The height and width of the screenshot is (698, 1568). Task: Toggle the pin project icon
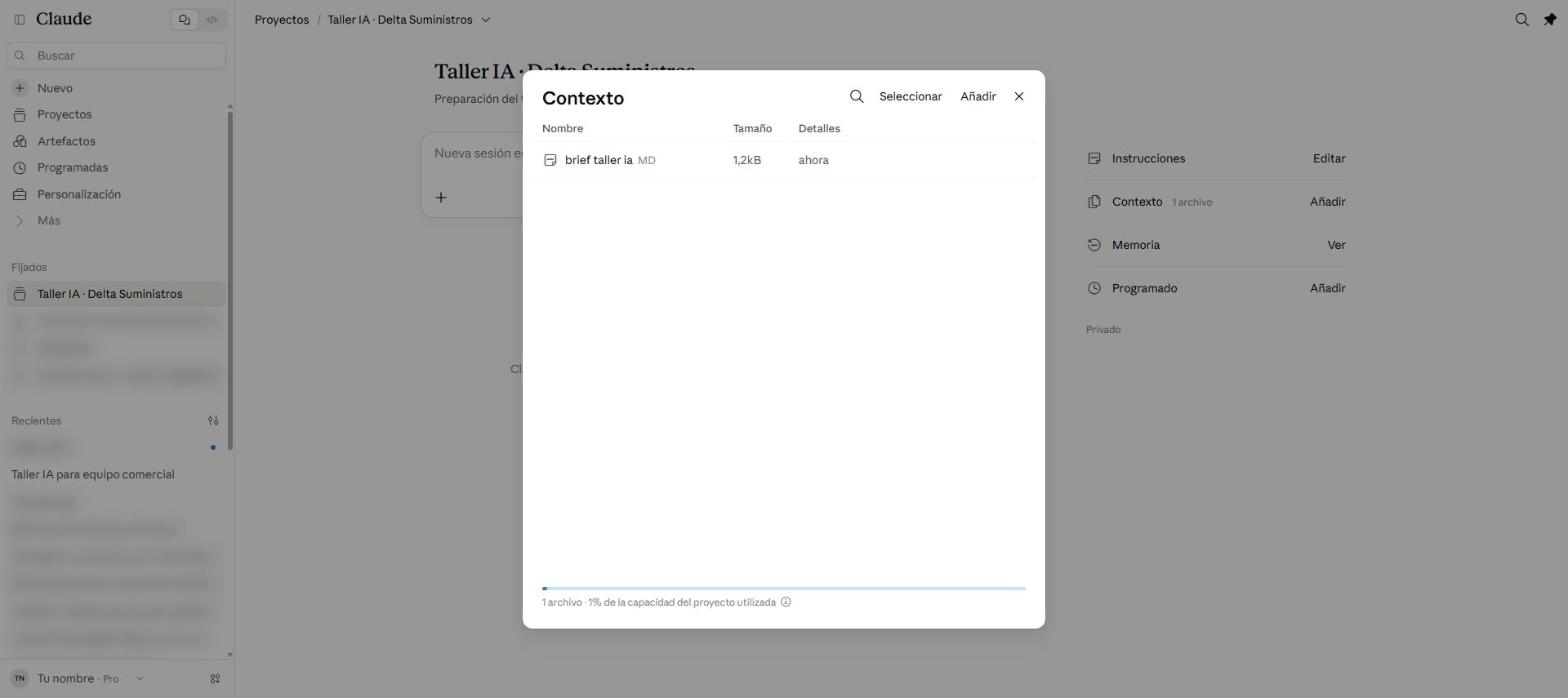pyautogui.click(x=1550, y=19)
